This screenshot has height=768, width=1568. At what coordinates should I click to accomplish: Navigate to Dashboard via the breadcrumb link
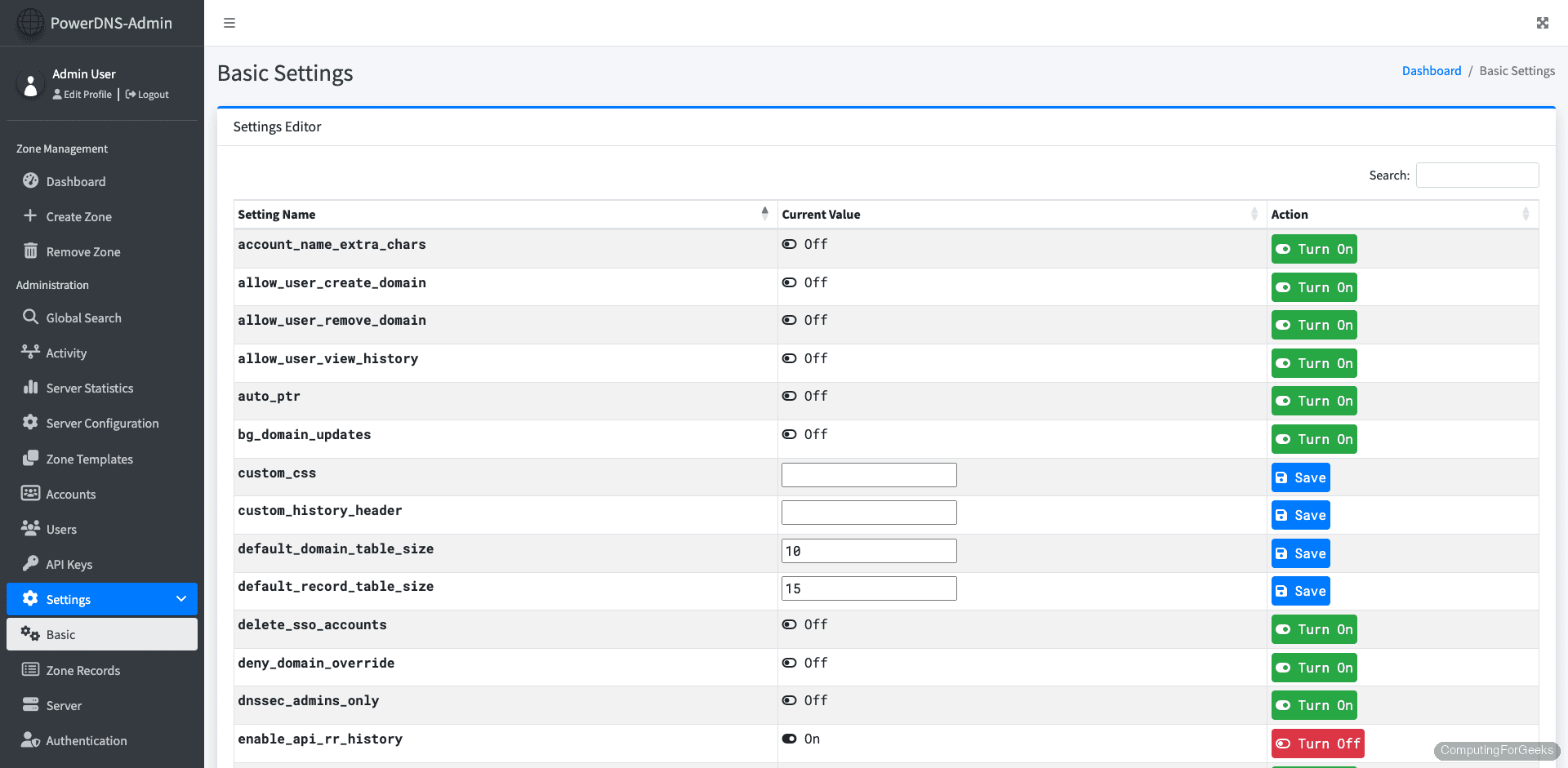[1432, 70]
